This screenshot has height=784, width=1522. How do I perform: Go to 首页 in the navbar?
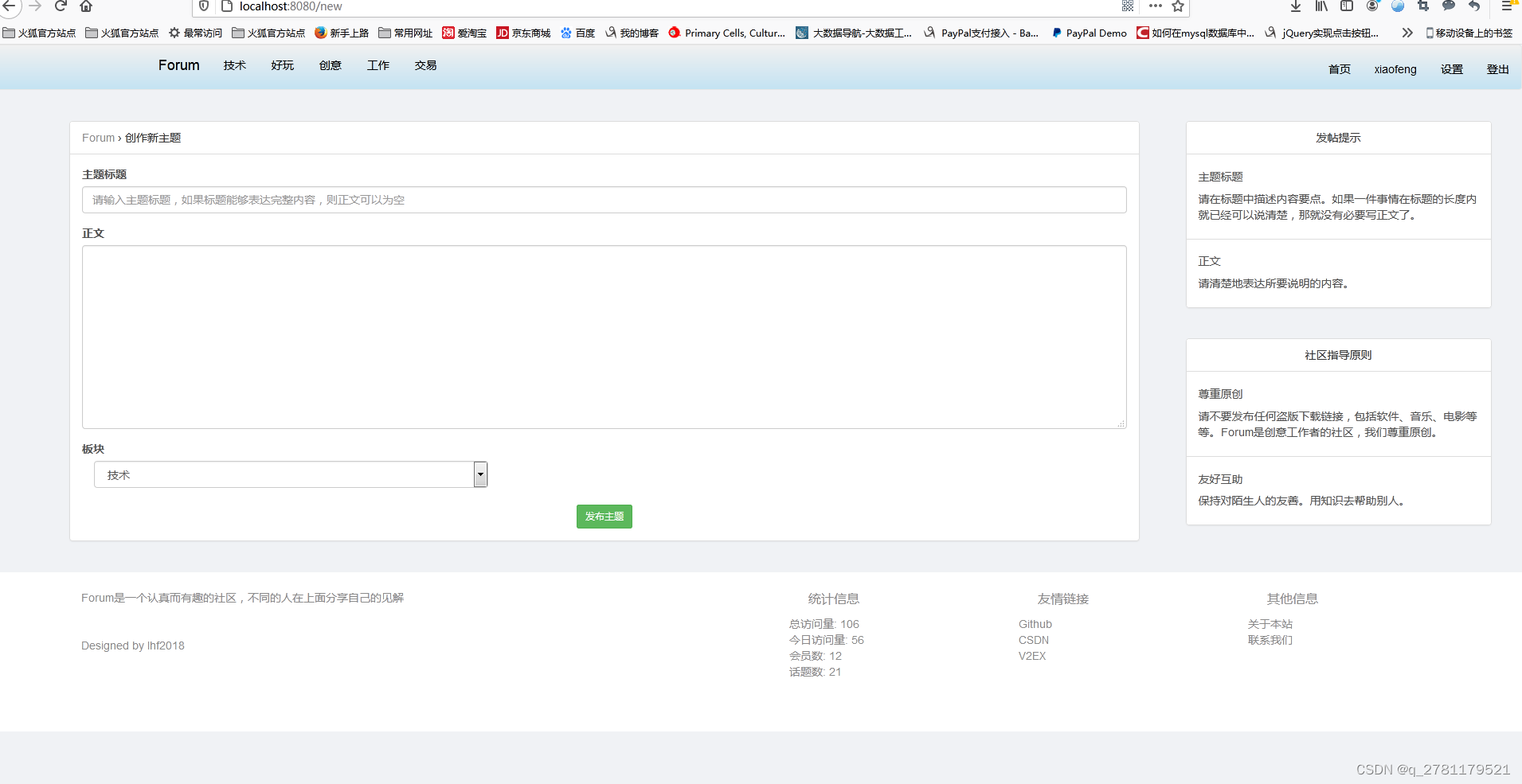coord(1340,69)
